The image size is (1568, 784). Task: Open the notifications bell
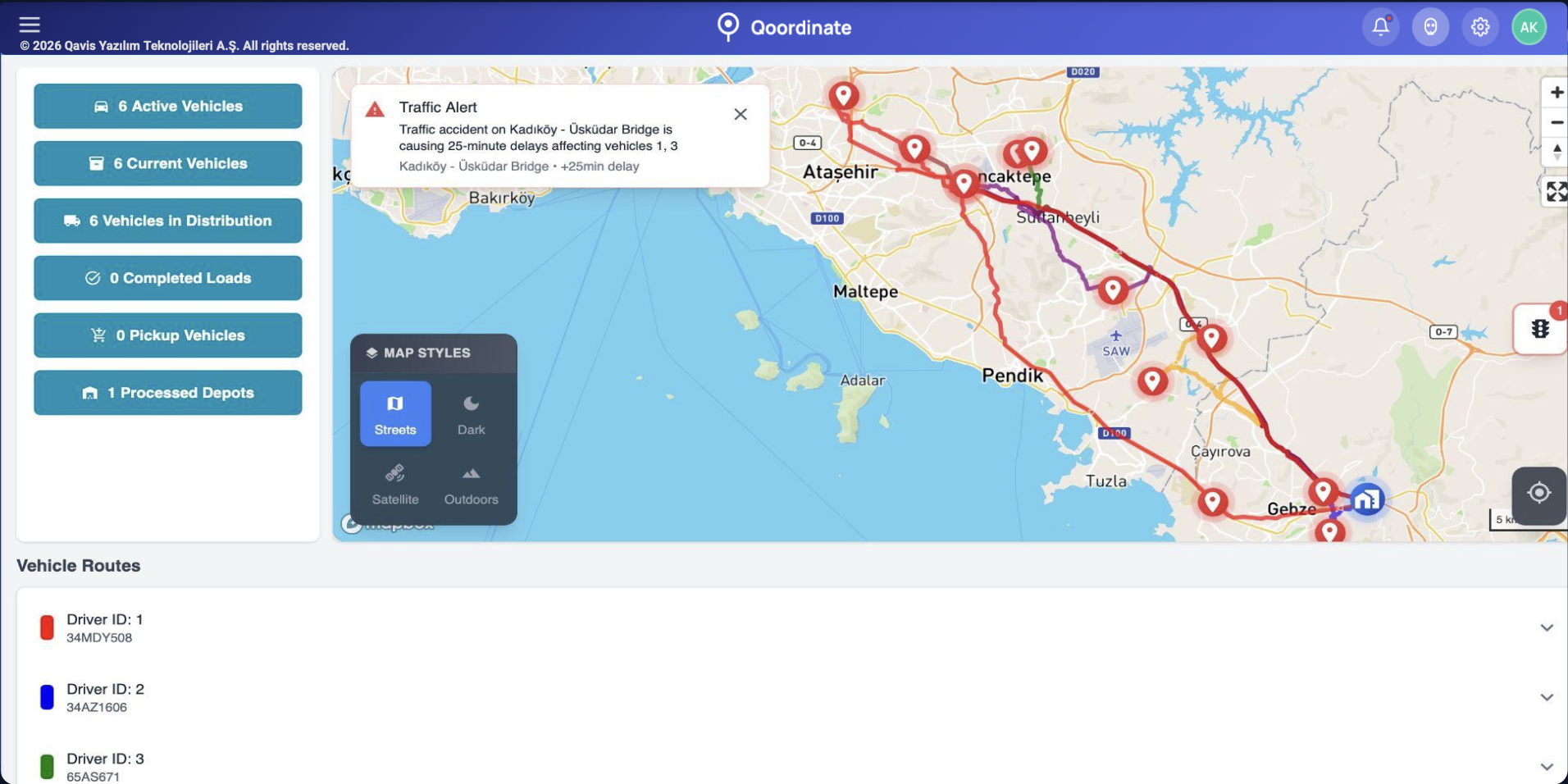point(1381,27)
